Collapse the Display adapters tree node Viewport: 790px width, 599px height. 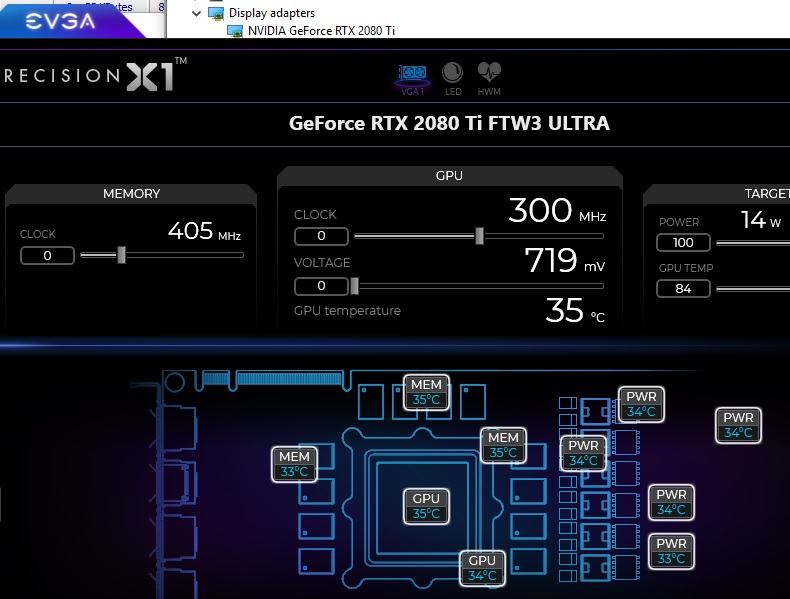(196, 14)
